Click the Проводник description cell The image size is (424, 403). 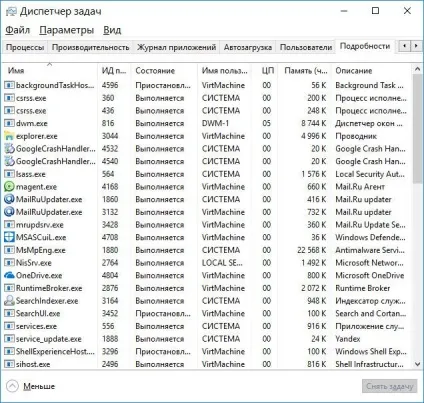[356, 136]
